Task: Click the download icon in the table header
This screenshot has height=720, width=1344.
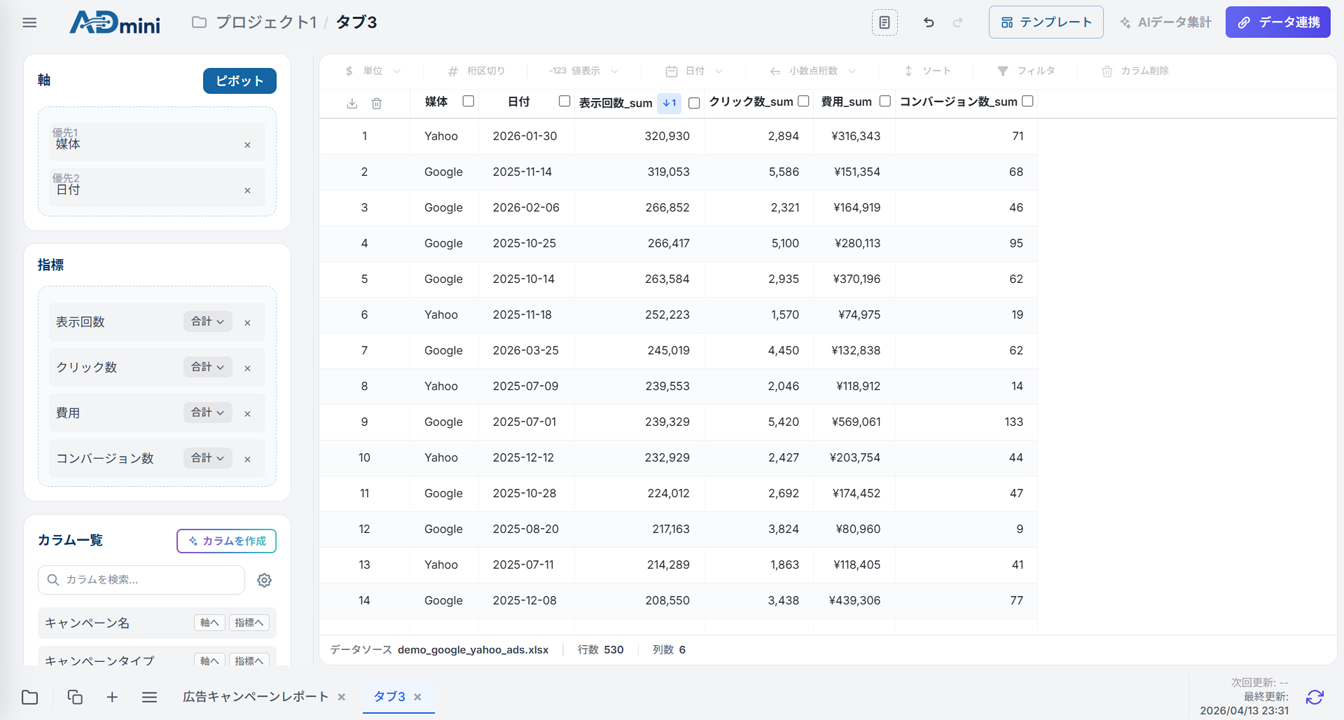Action: click(352, 103)
